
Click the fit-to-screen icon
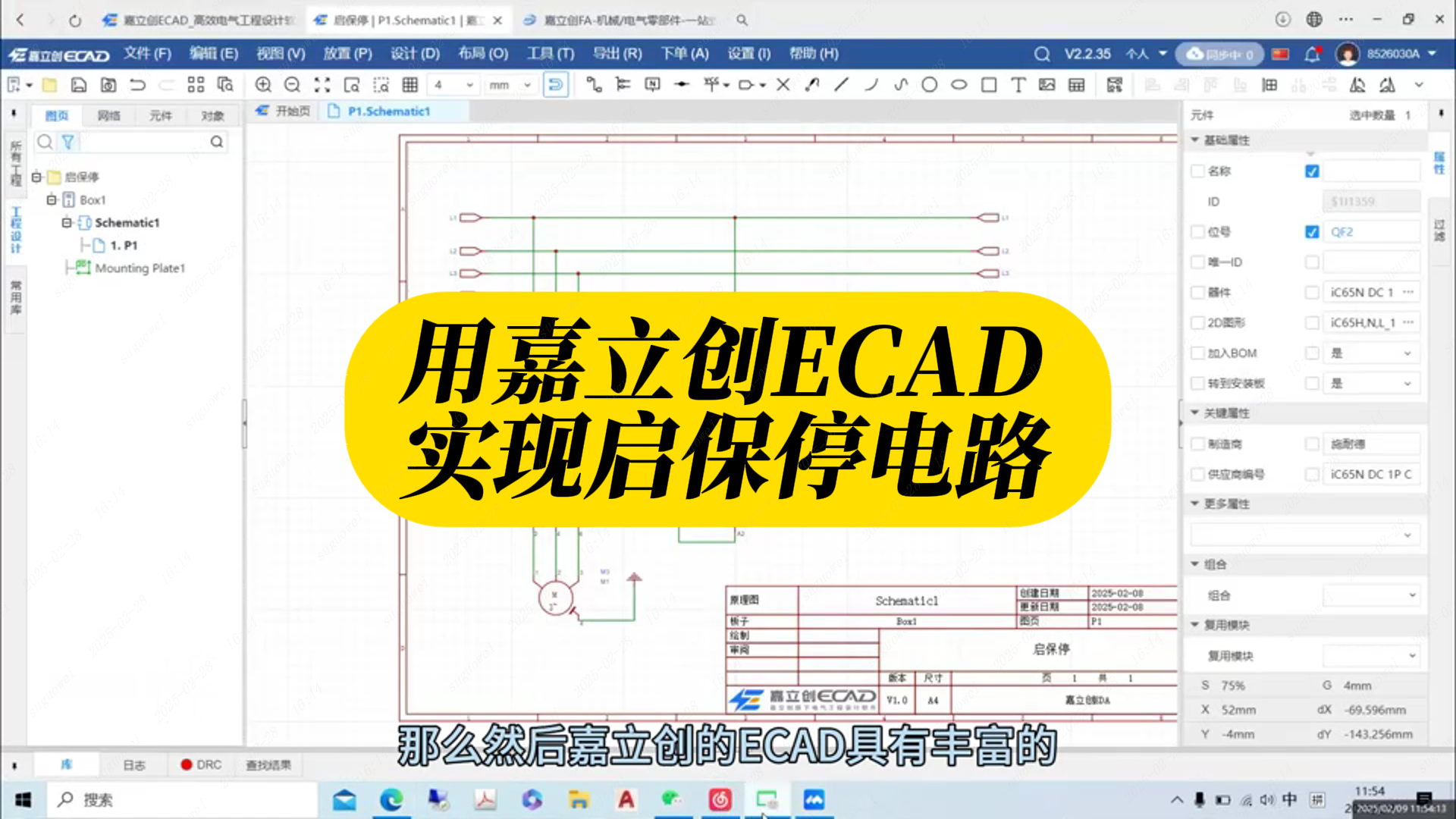point(322,85)
